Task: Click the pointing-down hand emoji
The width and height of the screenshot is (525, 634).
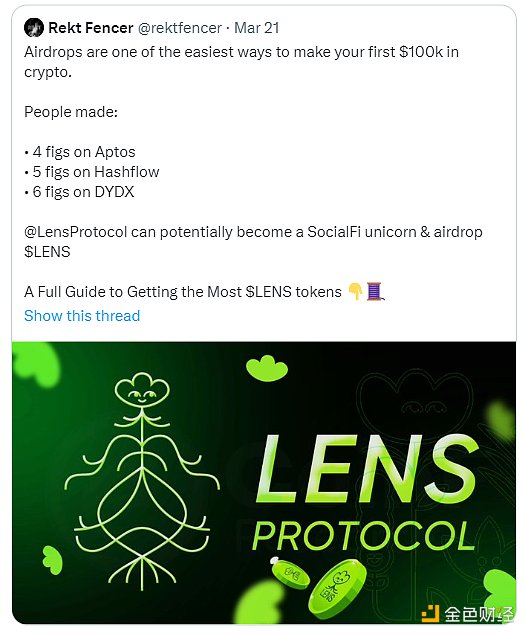Action: tap(355, 291)
